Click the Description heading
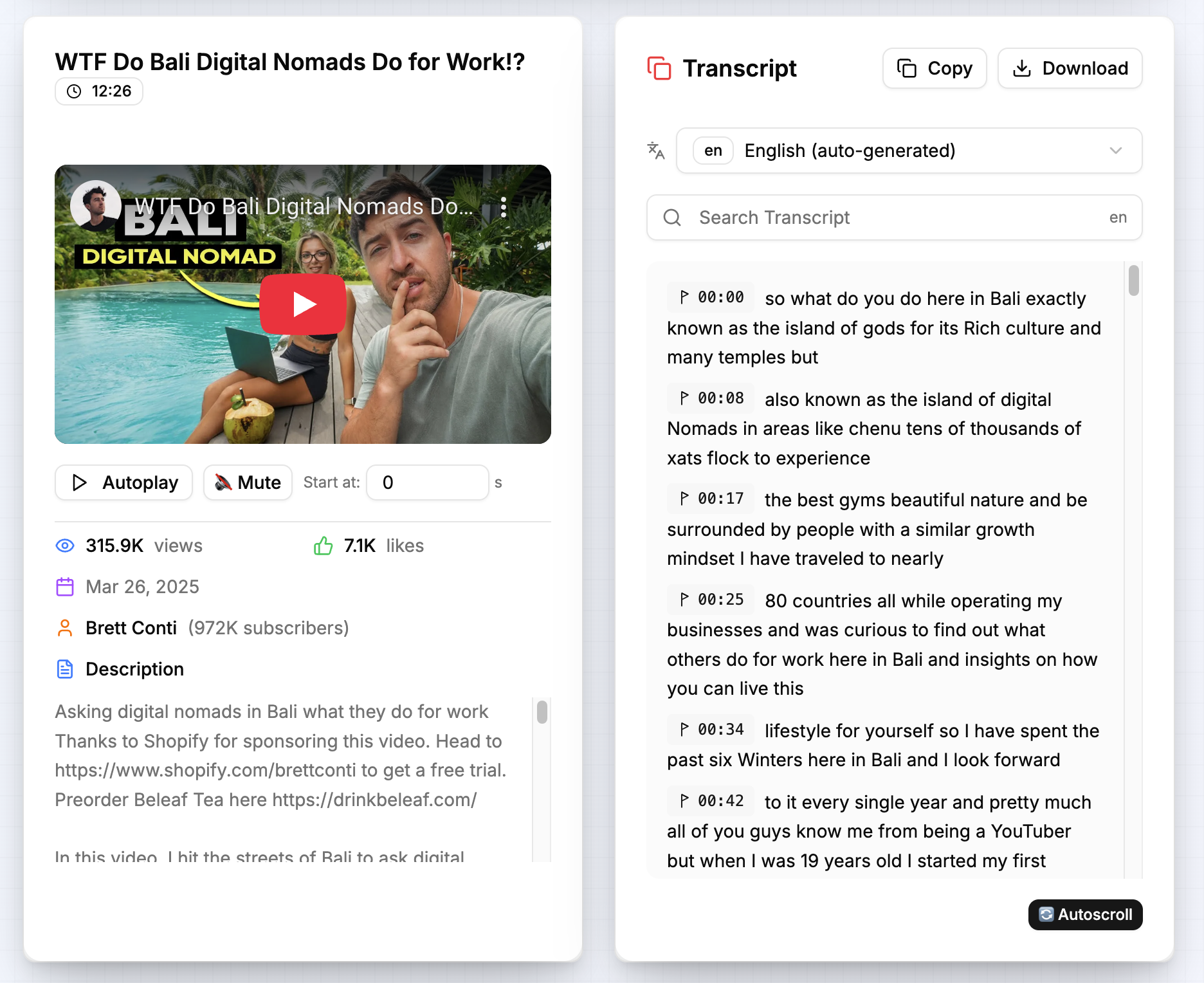The image size is (1204, 983). click(x=135, y=670)
